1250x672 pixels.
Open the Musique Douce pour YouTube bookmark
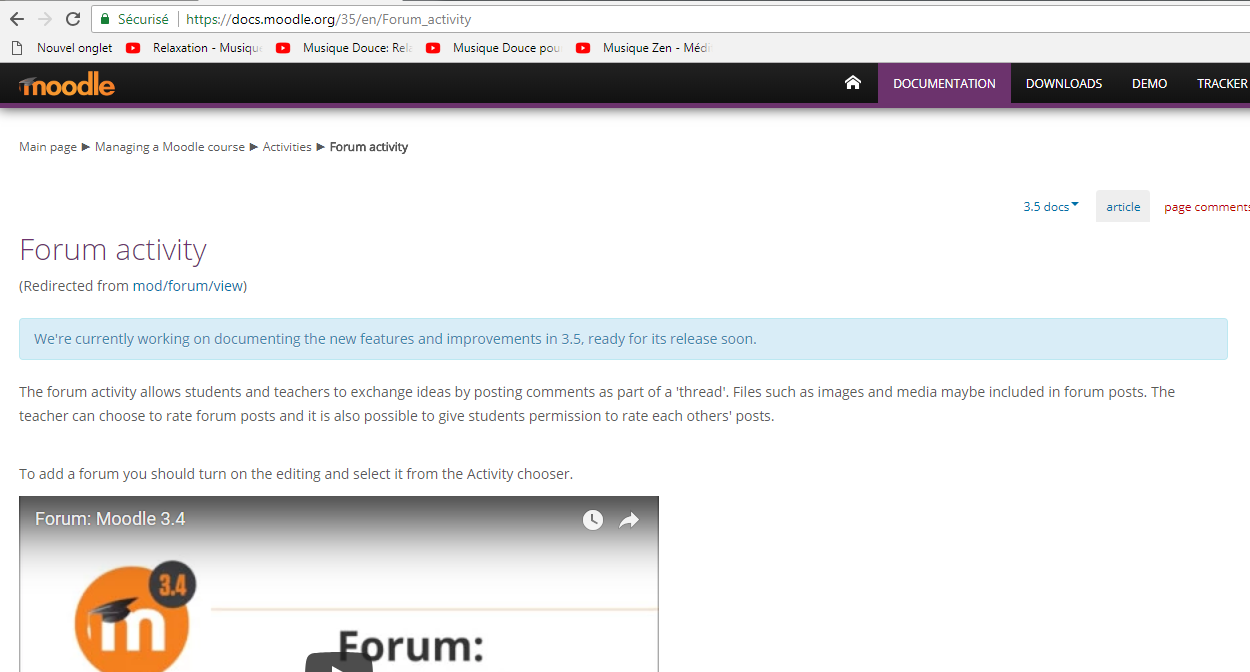pos(496,47)
